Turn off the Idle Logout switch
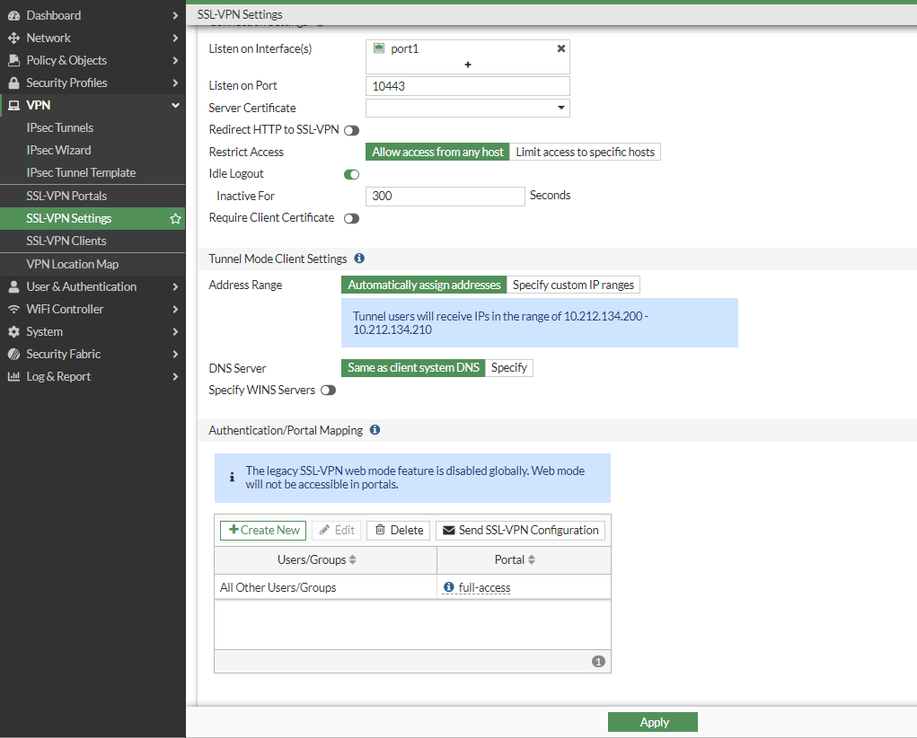Viewport: 917px width, 738px height. coord(351,174)
